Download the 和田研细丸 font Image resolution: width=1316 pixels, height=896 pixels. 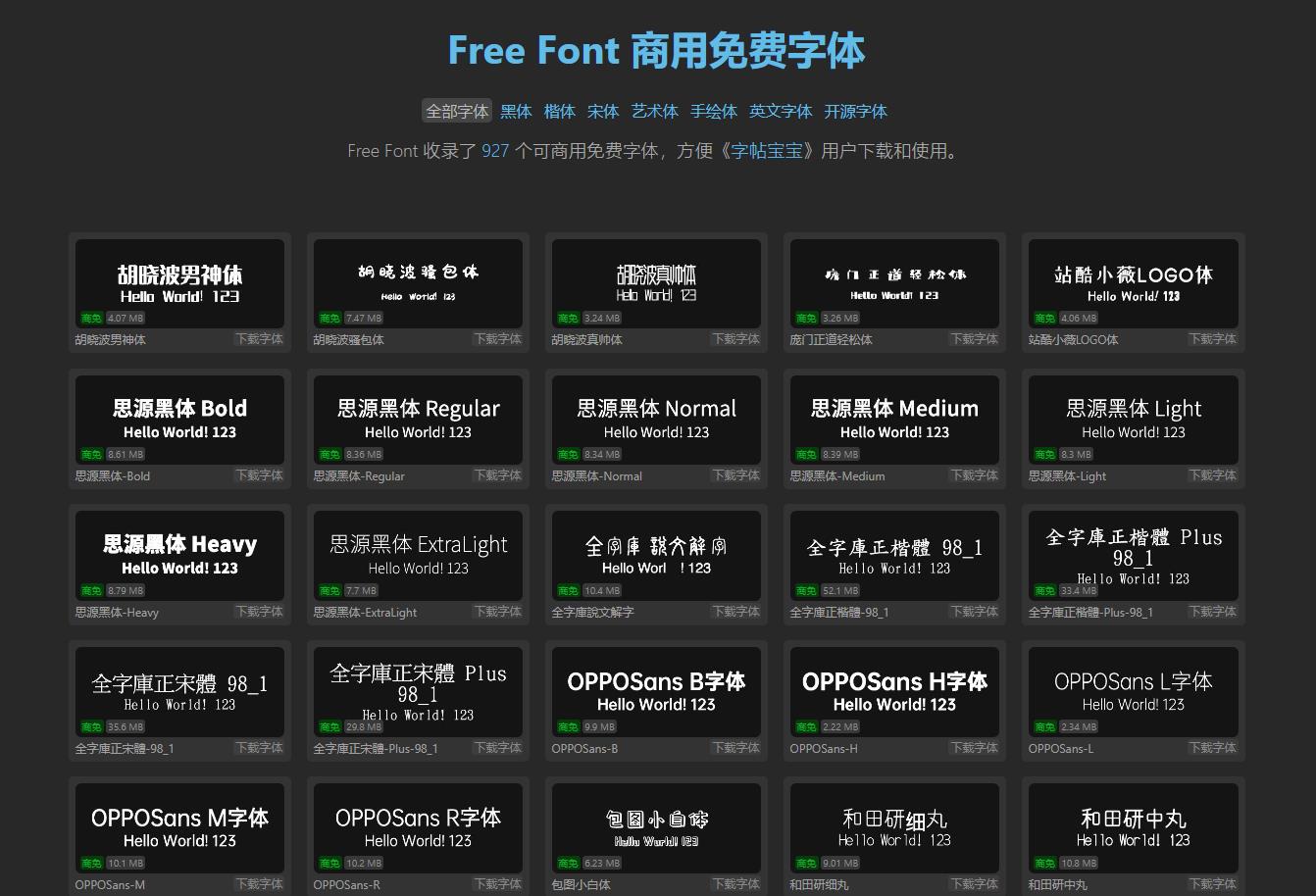(x=974, y=883)
